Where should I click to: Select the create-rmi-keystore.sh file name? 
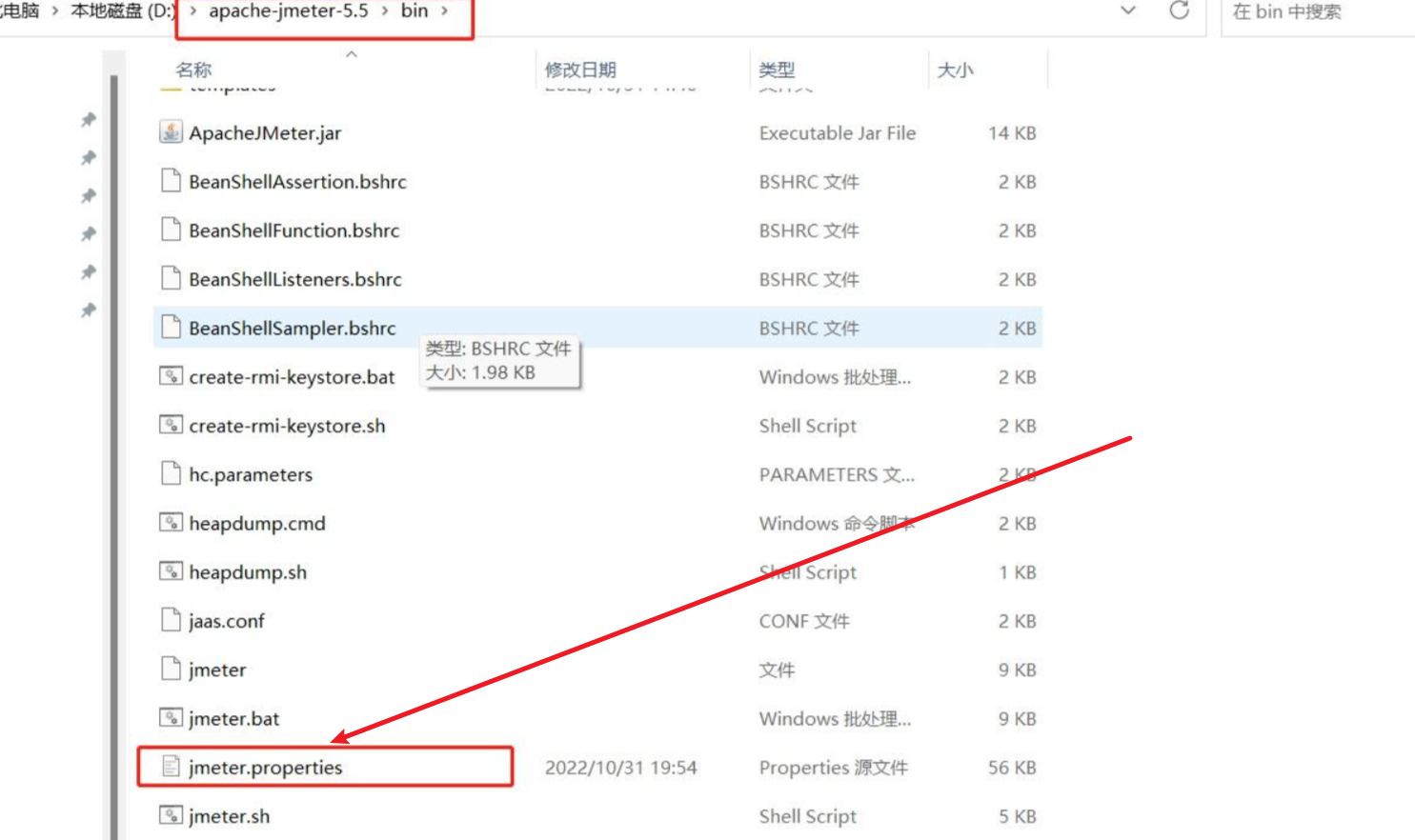pyautogui.click(x=287, y=426)
